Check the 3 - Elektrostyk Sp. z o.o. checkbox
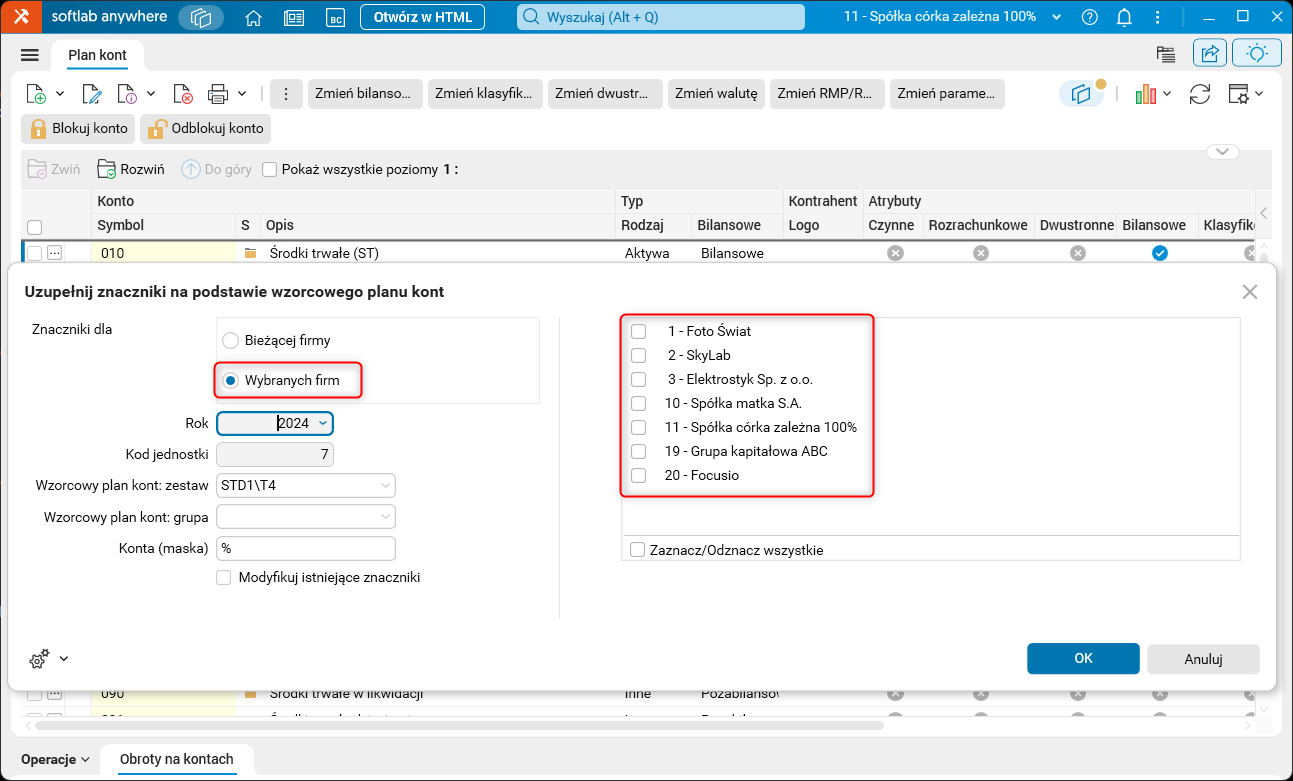Image resolution: width=1293 pixels, height=781 pixels. [x=638, y=379]
